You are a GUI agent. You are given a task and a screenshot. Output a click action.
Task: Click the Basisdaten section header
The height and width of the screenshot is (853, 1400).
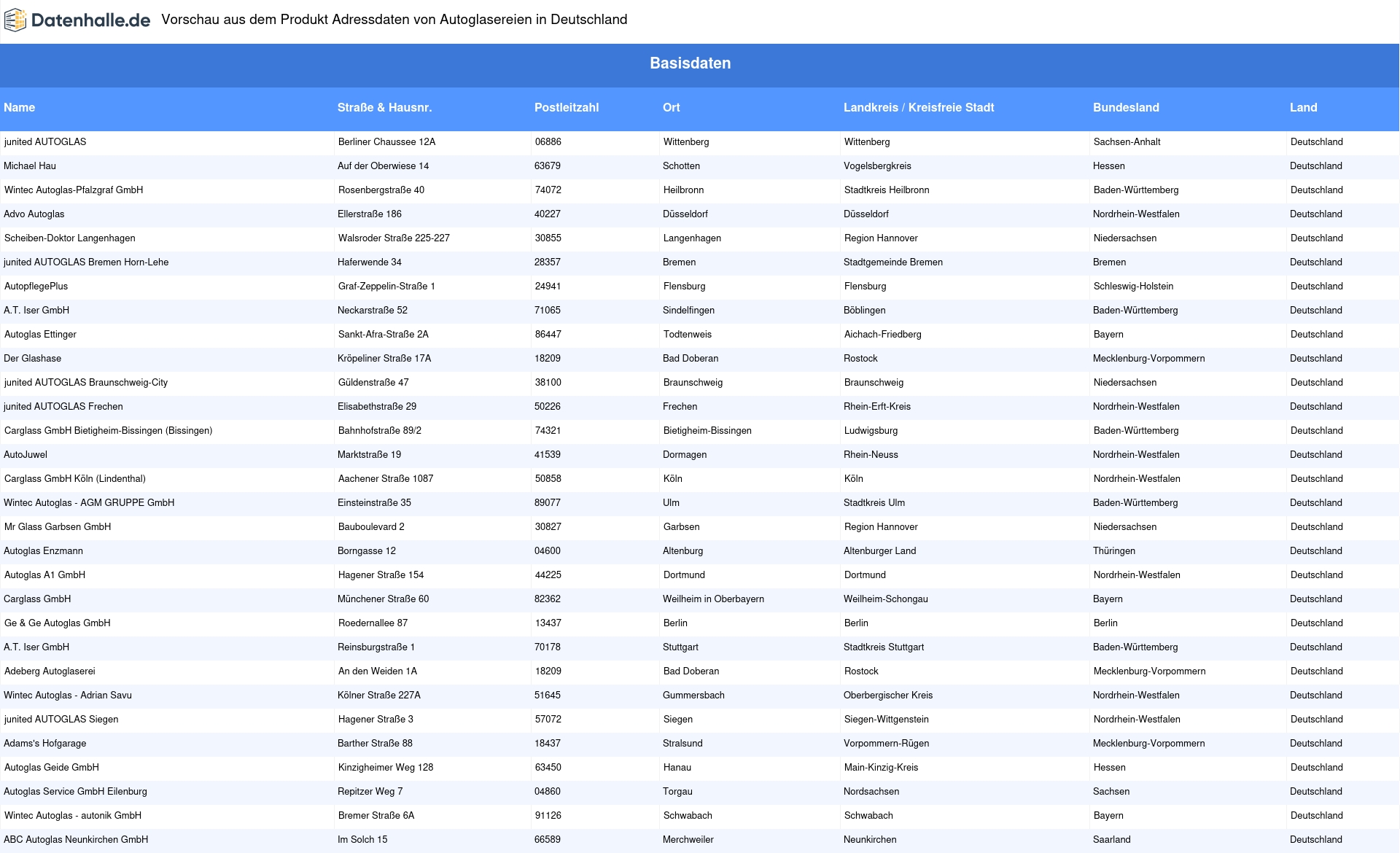690,63
